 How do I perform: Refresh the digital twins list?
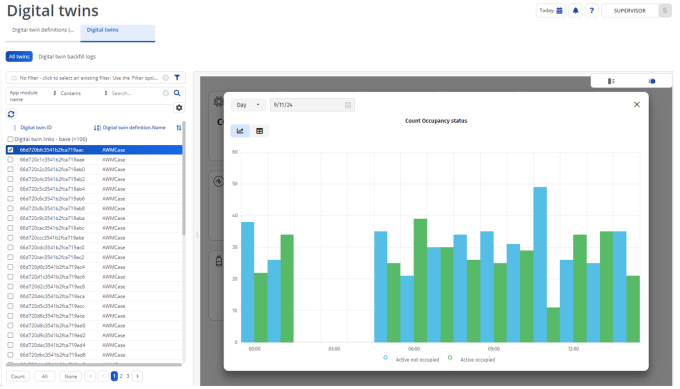pos(11,114)
